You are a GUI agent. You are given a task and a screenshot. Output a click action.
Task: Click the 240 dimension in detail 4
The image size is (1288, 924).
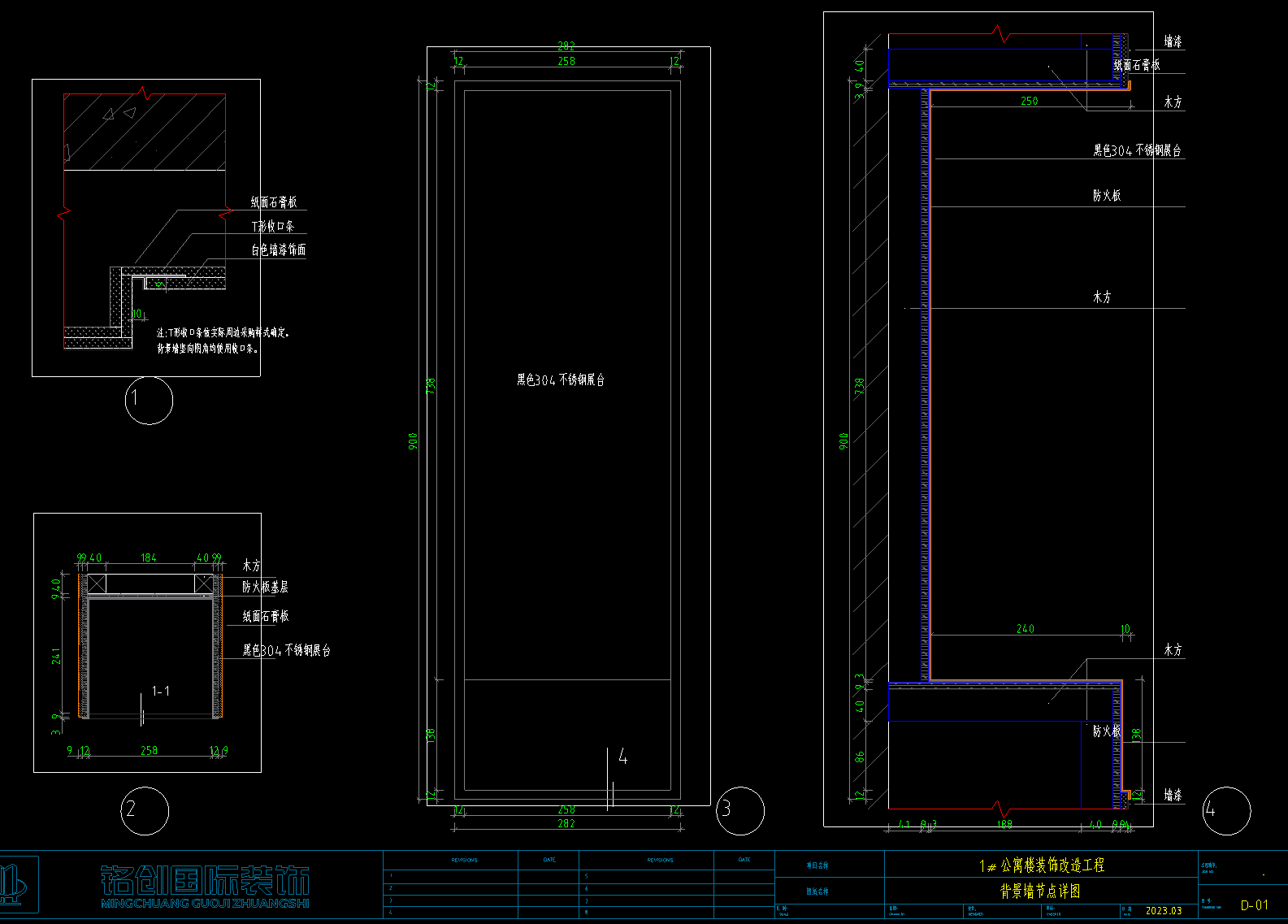point(1026,629)
